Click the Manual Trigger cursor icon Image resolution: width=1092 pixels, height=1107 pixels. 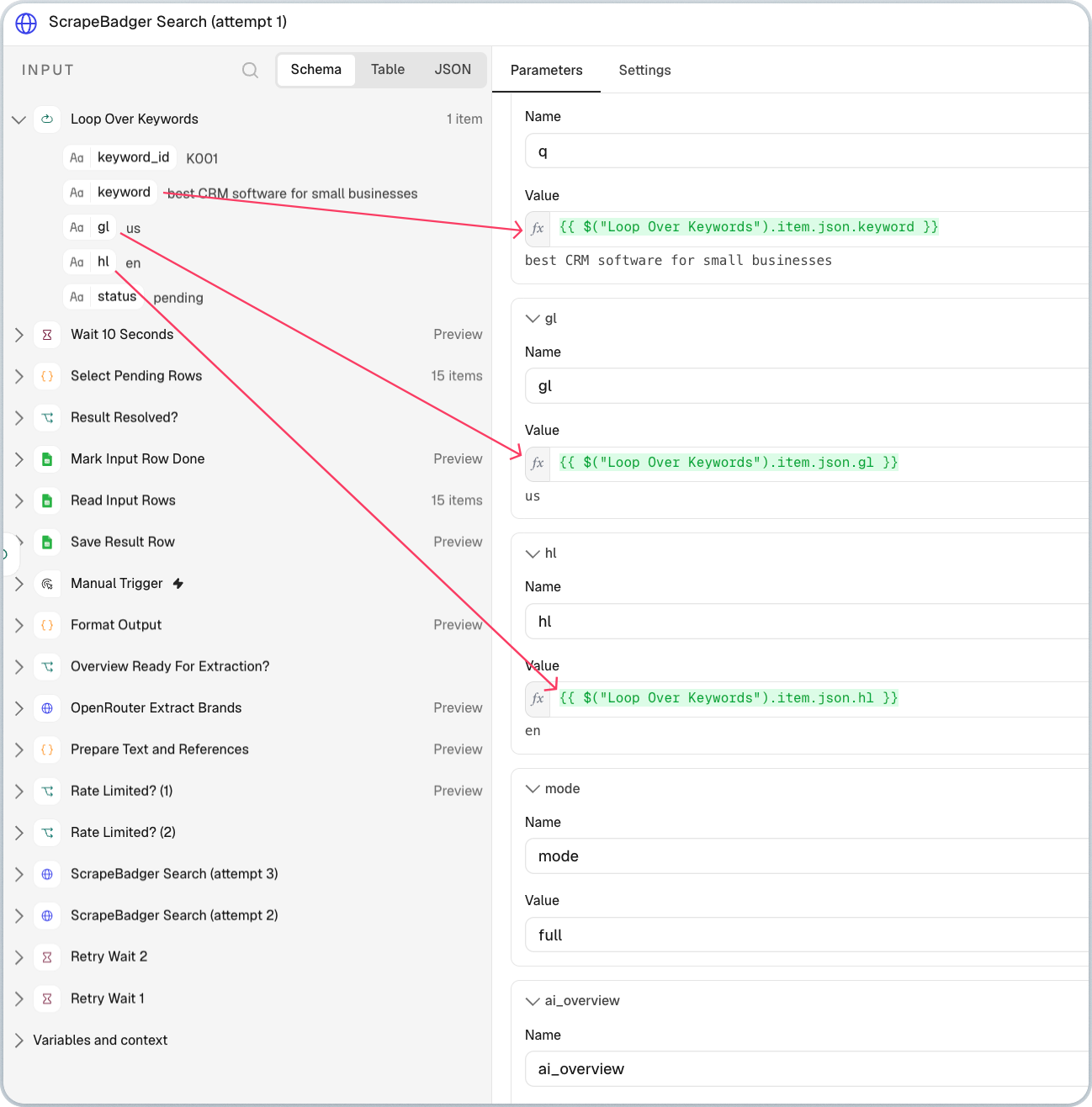(x=47, y=584)
